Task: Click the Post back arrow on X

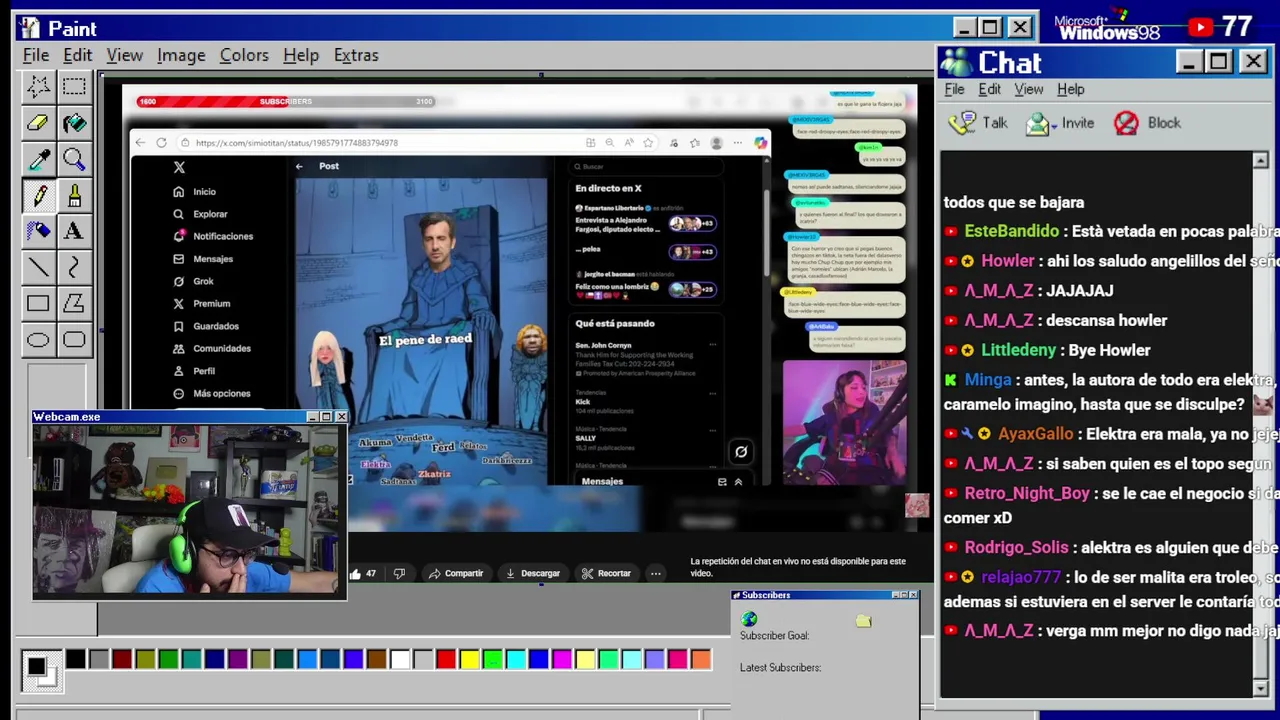Action: pos(299,166)
